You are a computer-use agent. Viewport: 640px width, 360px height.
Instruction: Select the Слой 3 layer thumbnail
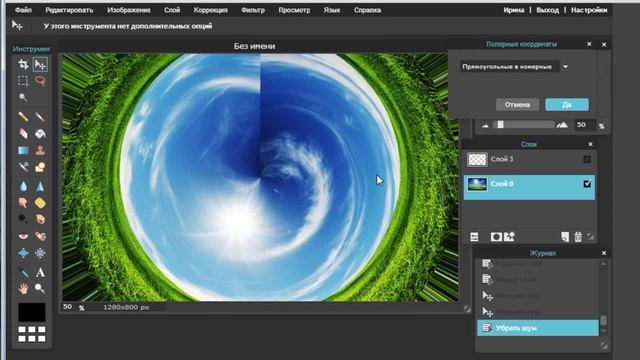pos(477,159)
